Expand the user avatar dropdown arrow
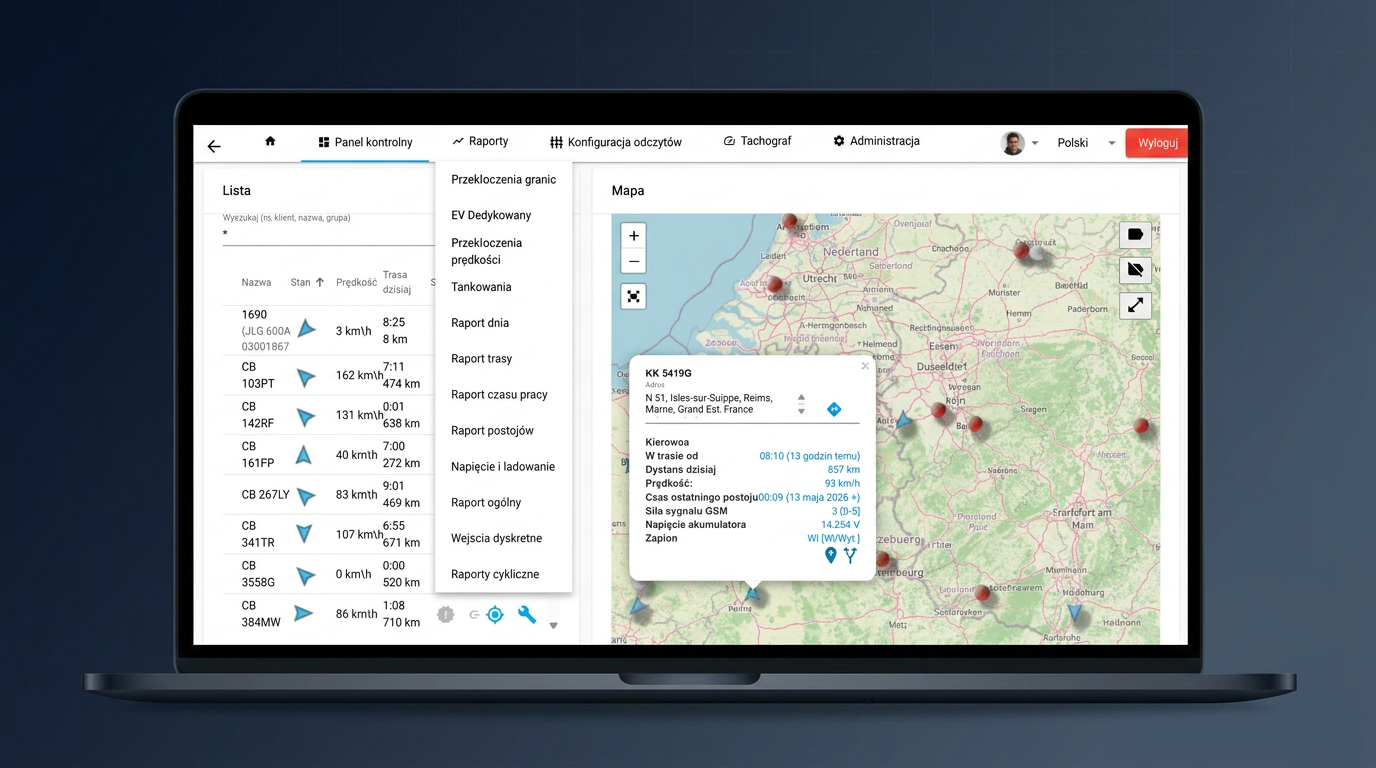The image size is (1376, 768). pyautogui.click(x=1035, y=143)
